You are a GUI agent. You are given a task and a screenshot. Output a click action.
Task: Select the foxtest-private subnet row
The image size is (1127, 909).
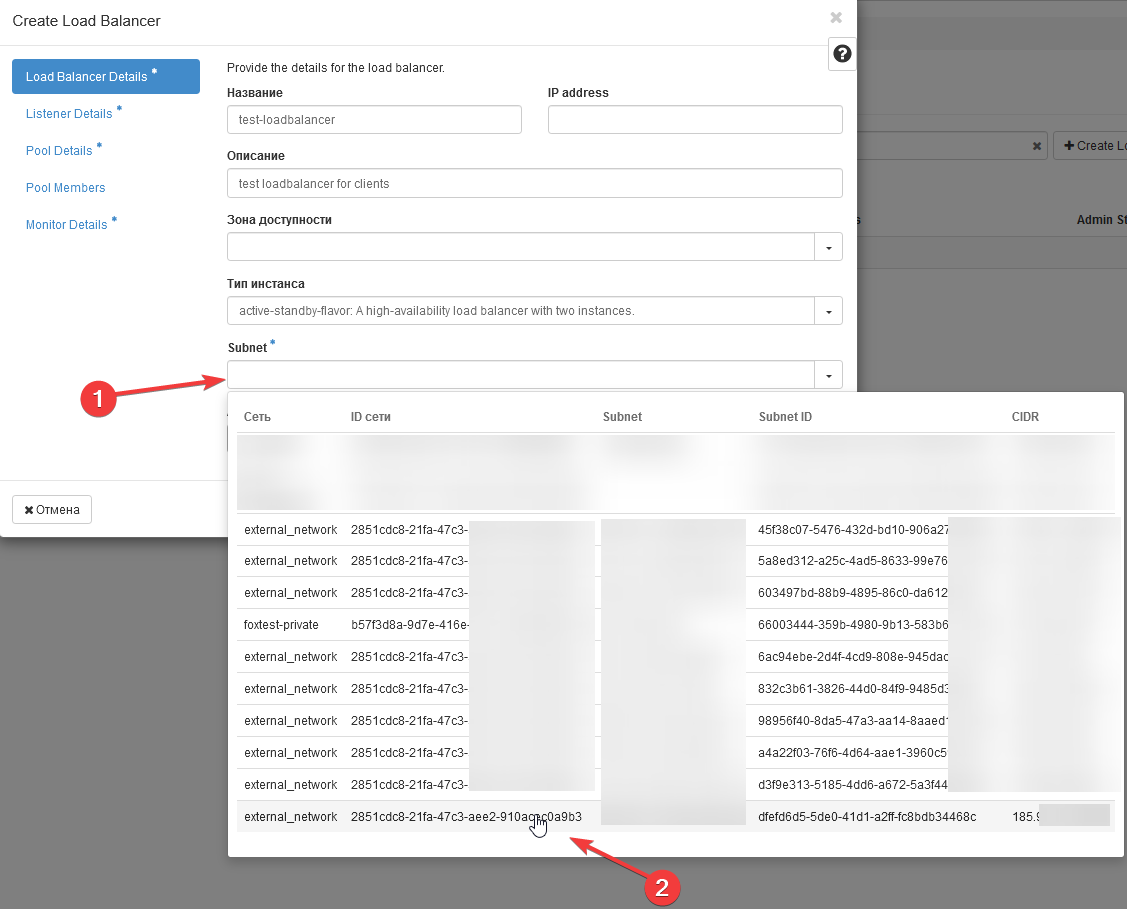pos(281,625)
